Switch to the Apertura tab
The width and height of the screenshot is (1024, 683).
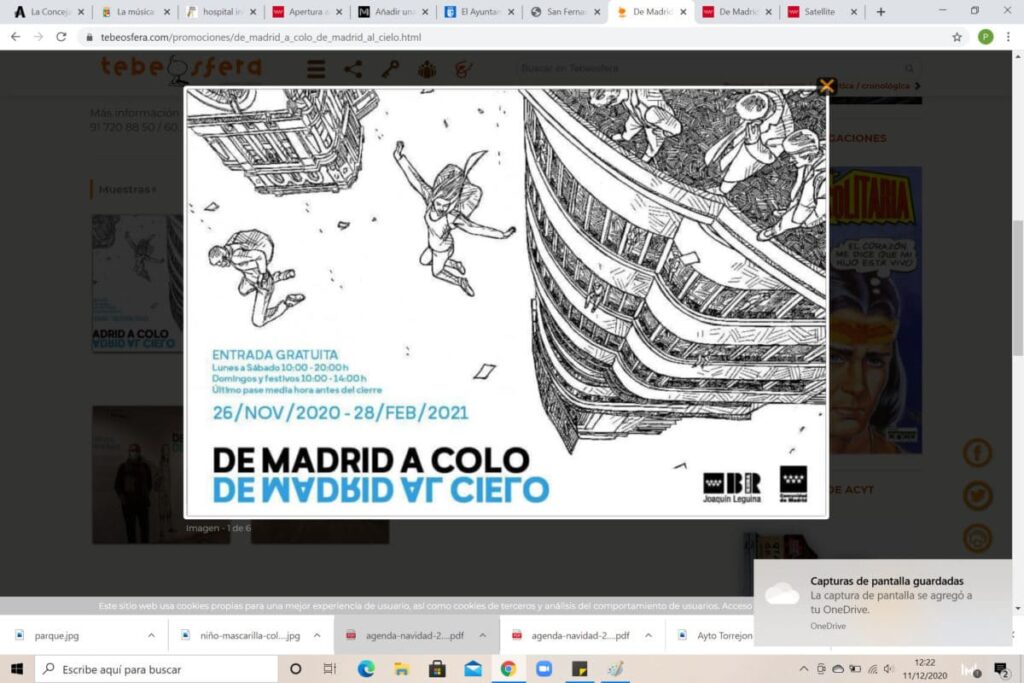(x=307, y=12)
